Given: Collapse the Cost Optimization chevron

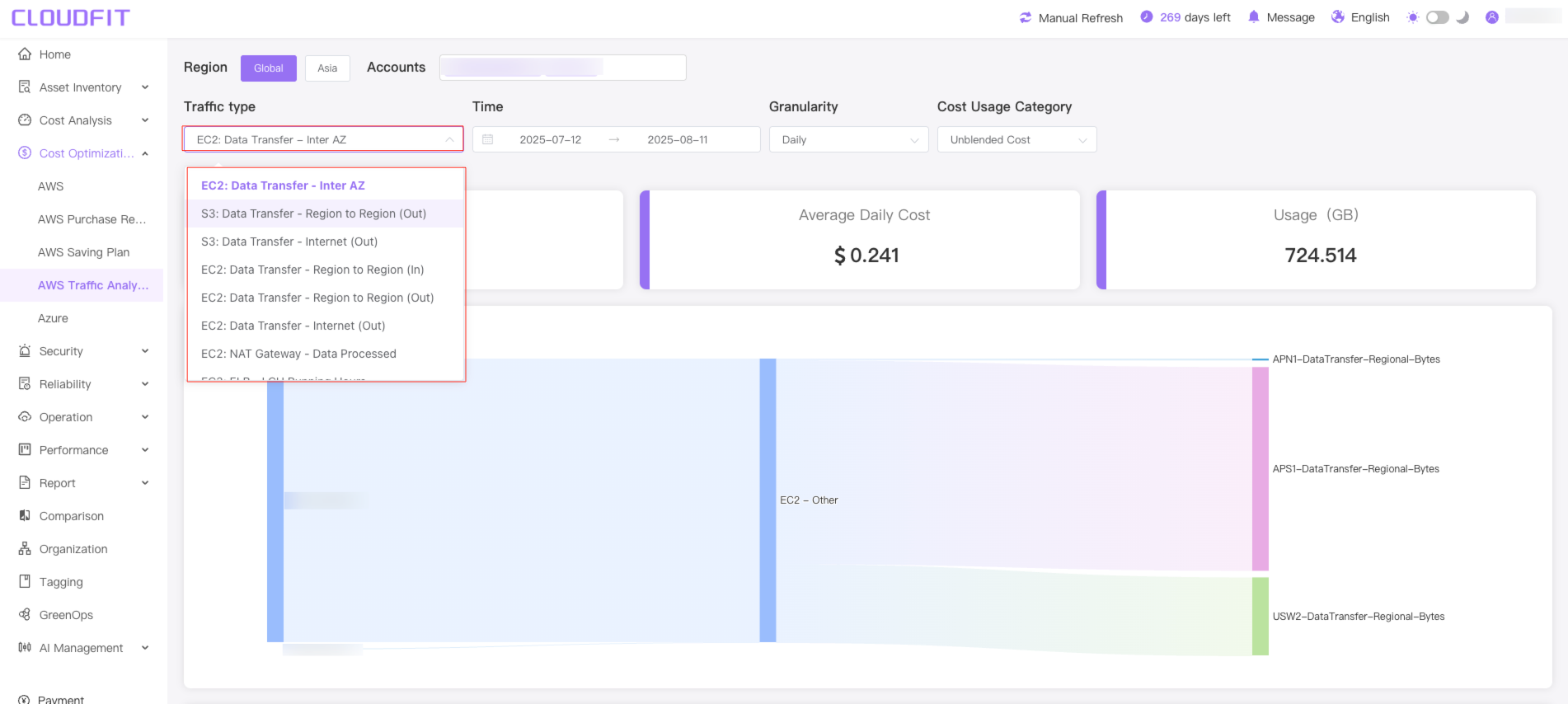Looking at the screenshot, I should point(145,153).
